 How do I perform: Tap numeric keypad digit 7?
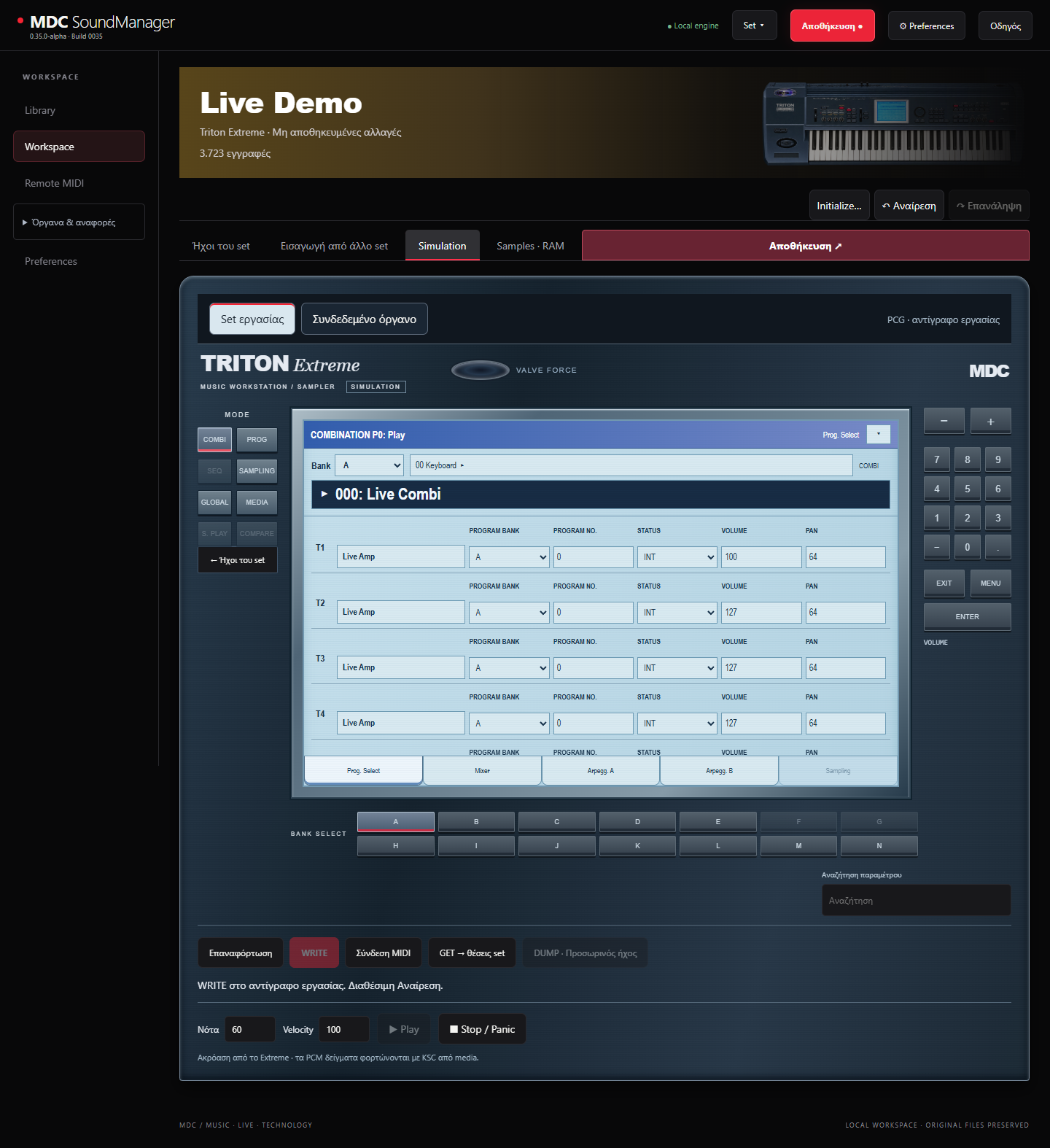coord(936,459)
